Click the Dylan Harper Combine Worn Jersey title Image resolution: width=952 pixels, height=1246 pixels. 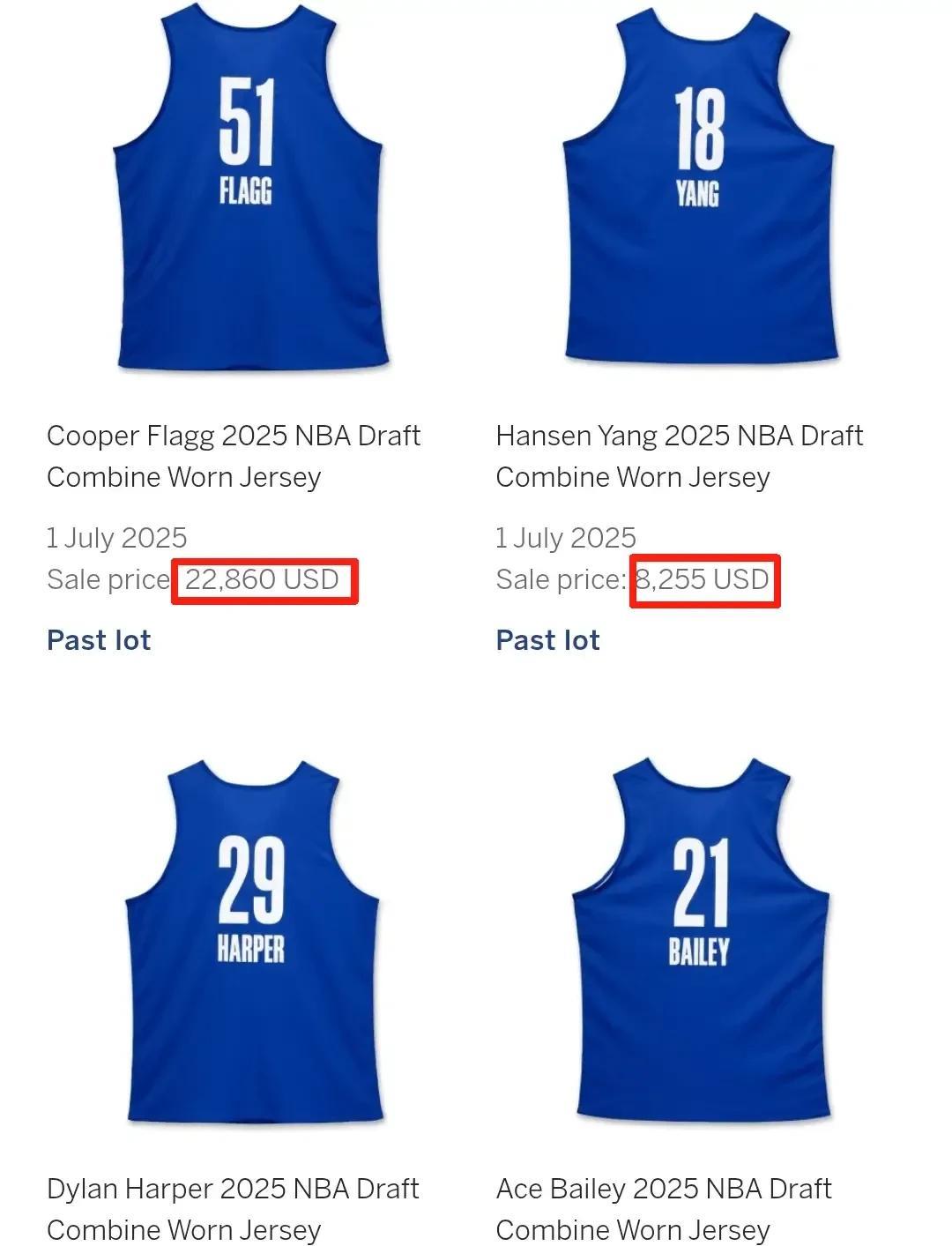(x=233, y=1209)
